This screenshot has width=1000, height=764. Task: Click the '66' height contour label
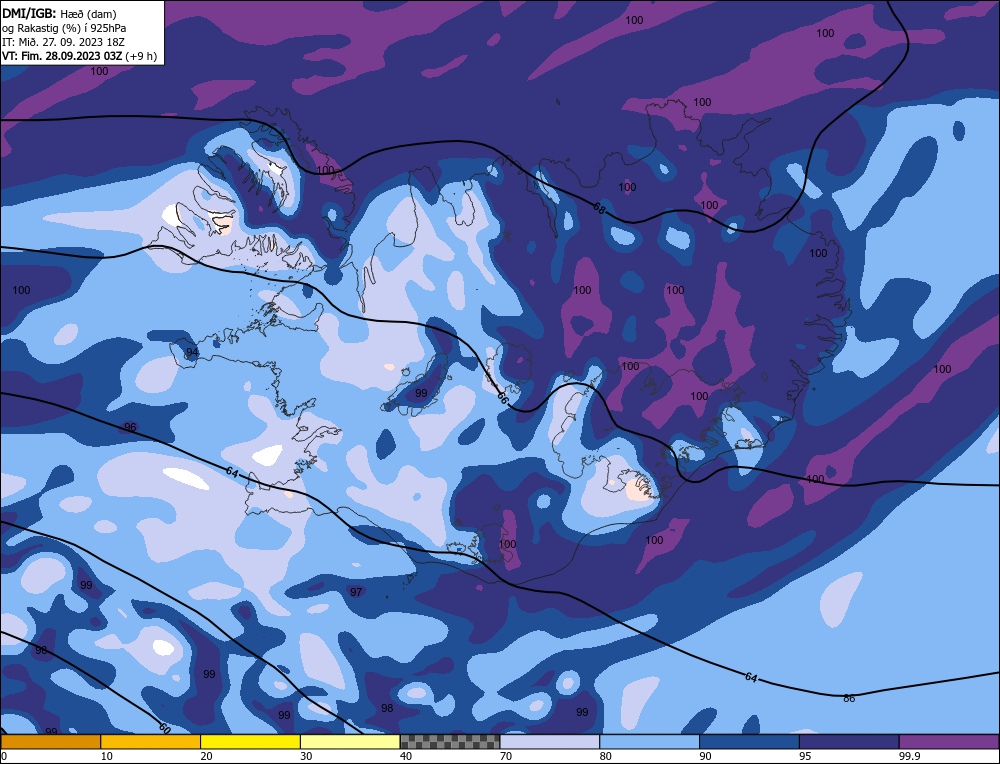[503, 399]
